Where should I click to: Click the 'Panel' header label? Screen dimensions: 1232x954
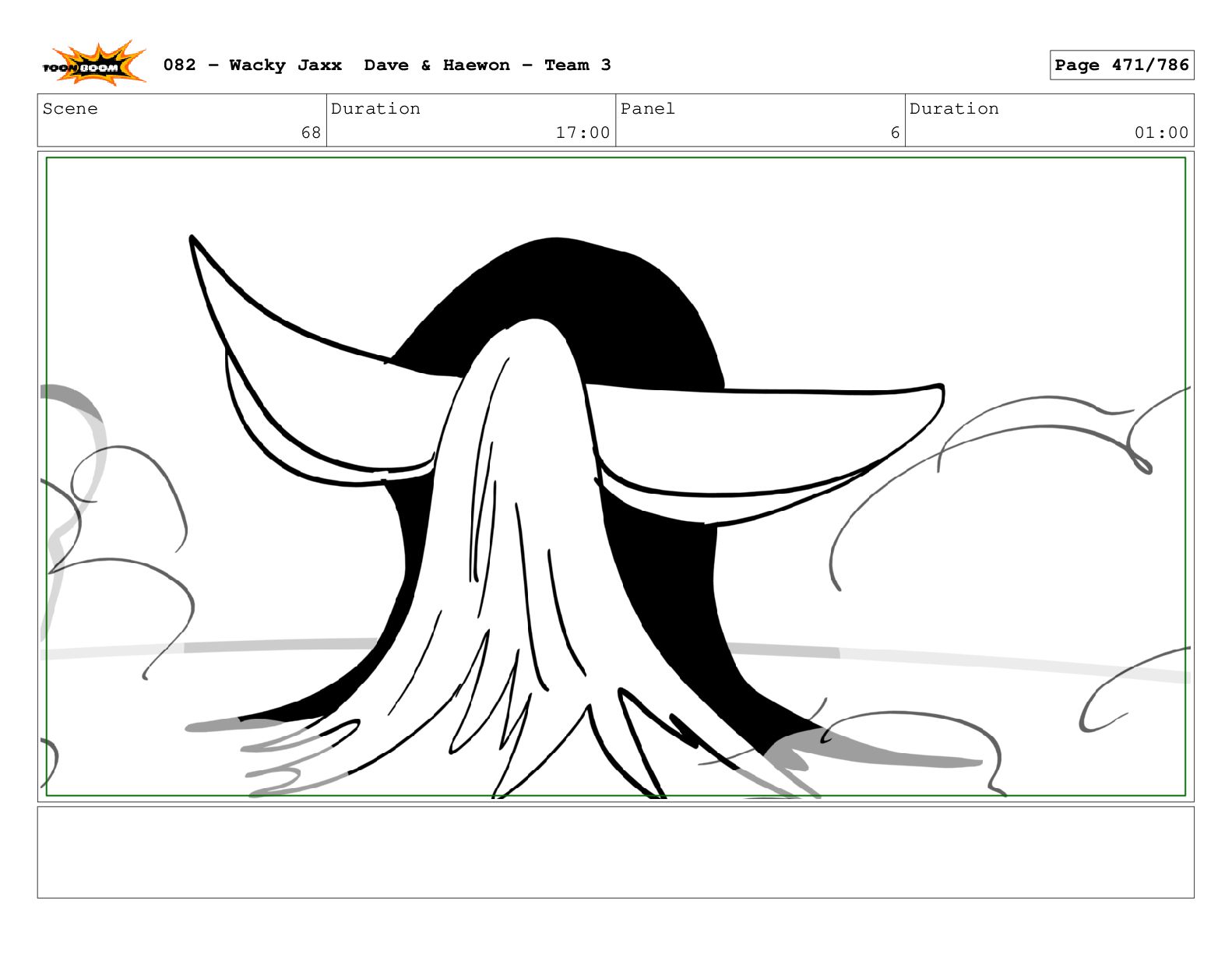(x=647, y=109)
